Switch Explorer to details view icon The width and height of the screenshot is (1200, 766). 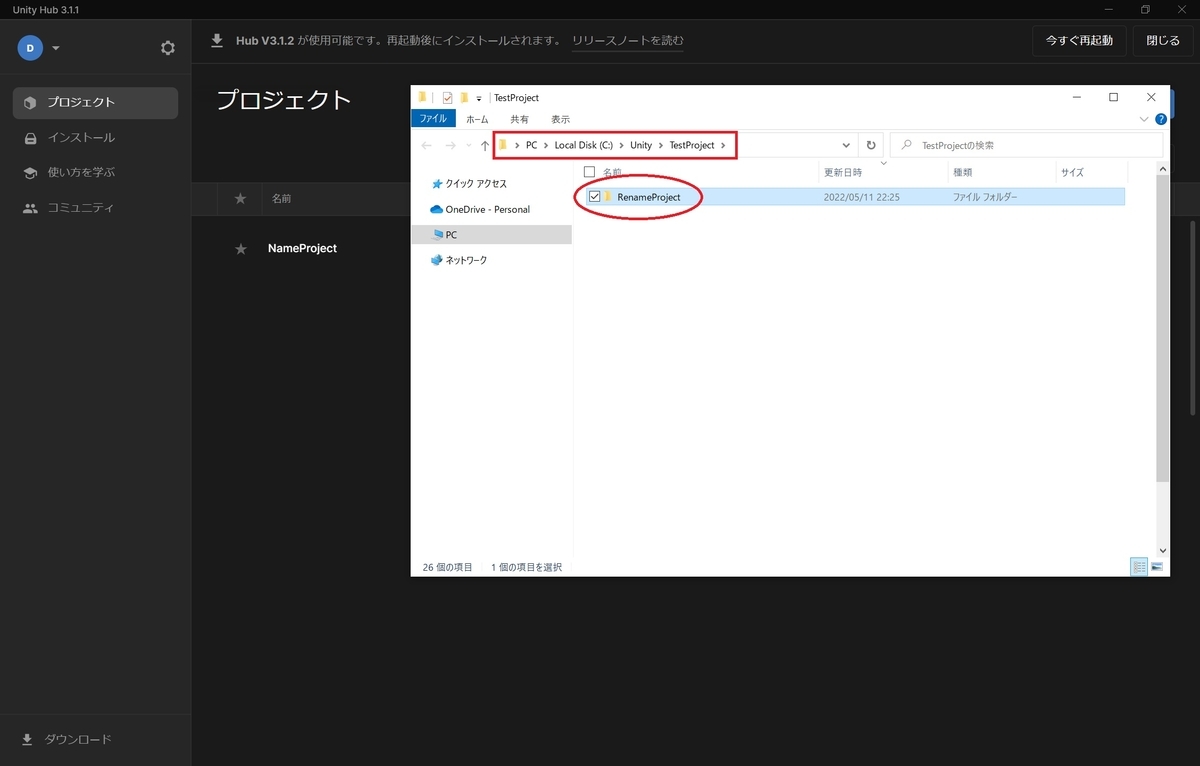(x=1139, y=567)
